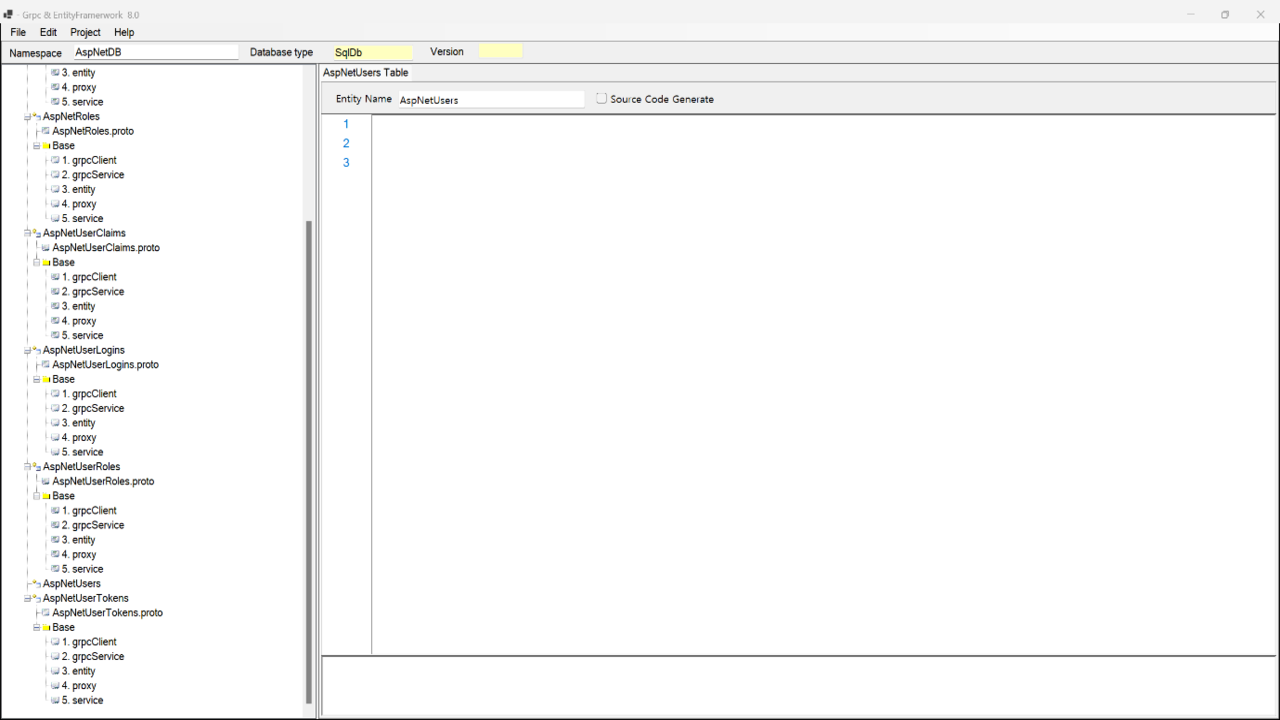Click the AspNetUsers table node icon

tap(36, 584)
